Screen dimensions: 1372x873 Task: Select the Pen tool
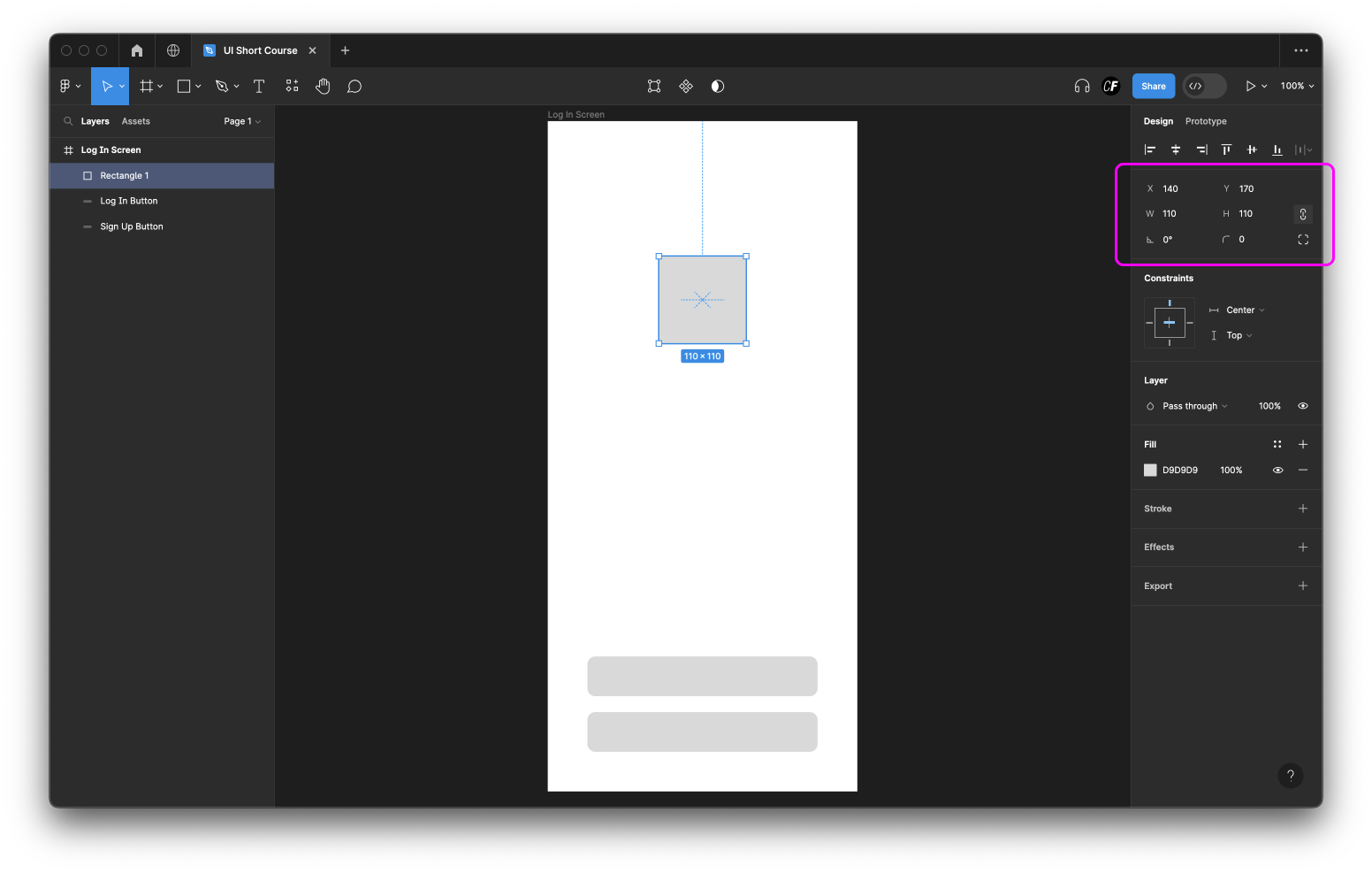coord(222,86)
